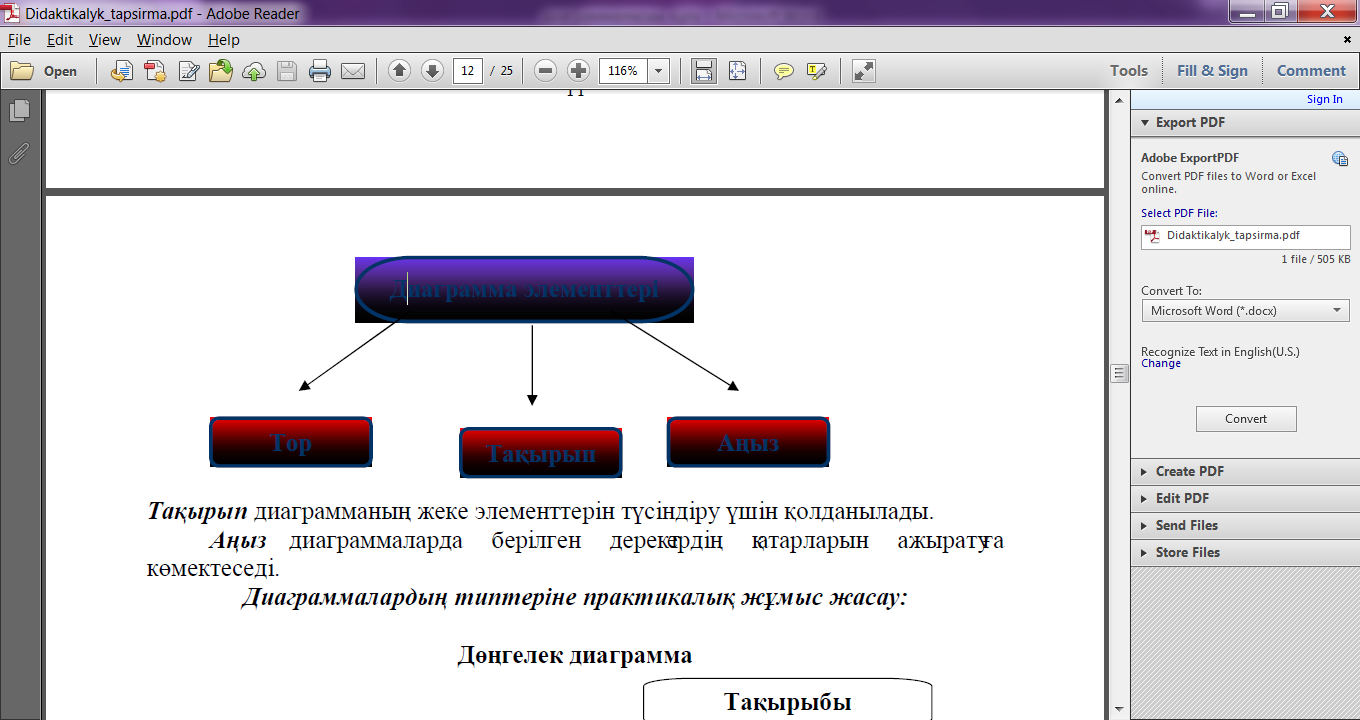Send file by email envelope icon

[353, 71]
